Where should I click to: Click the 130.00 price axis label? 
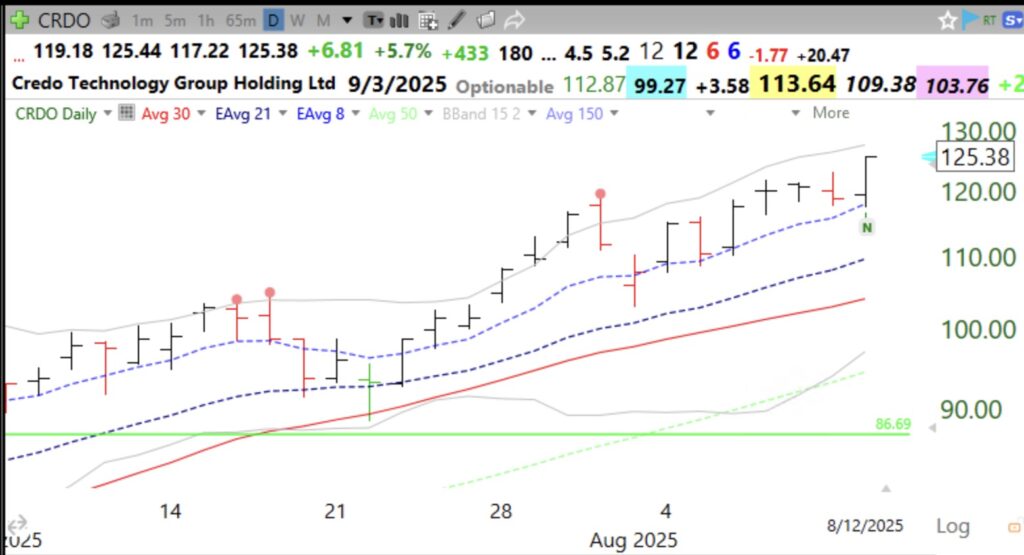coord(978,131)
